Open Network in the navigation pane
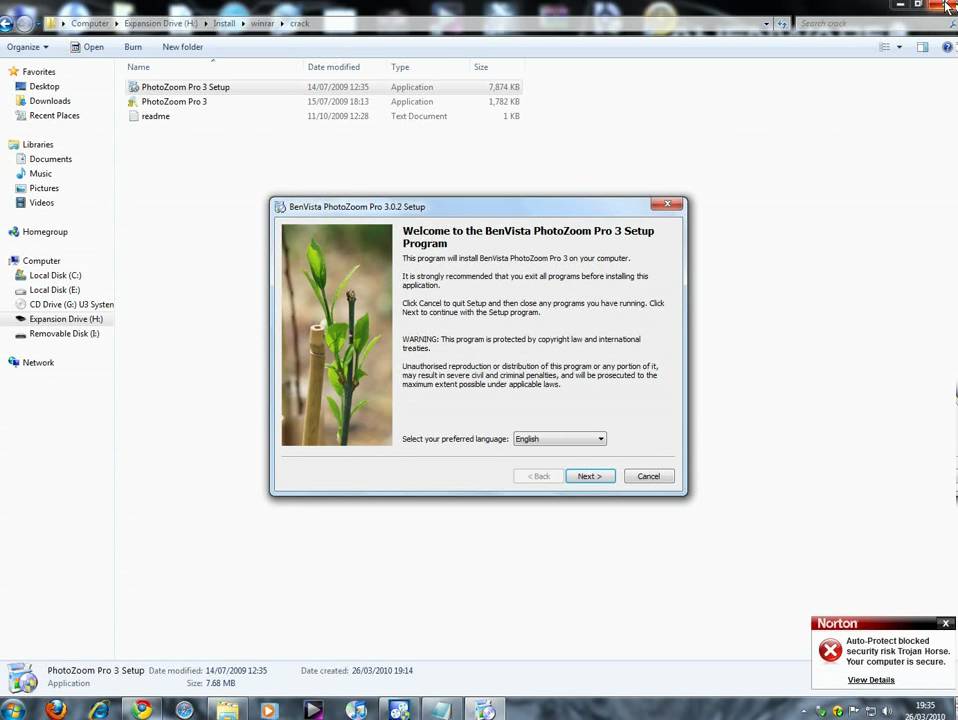The width and height of the screenshot is (958, 720). [38, 362]
